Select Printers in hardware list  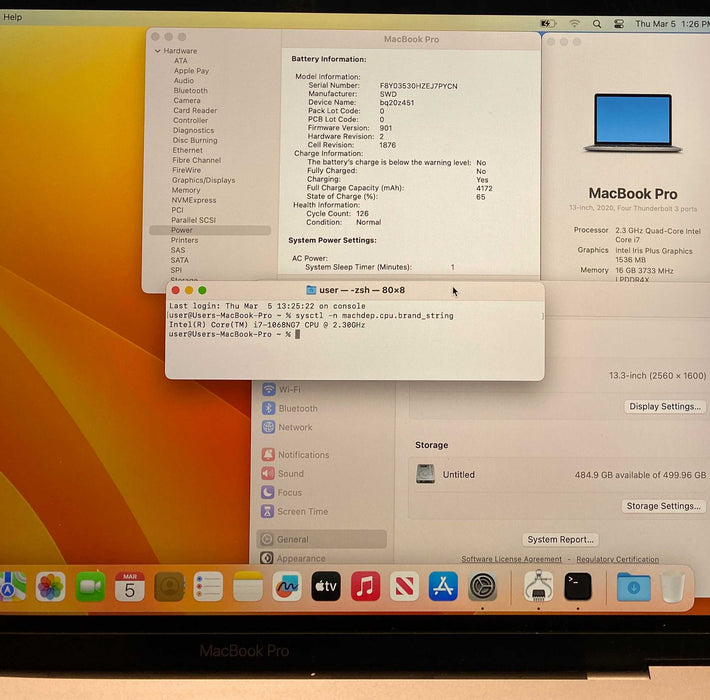pos(184,240)
